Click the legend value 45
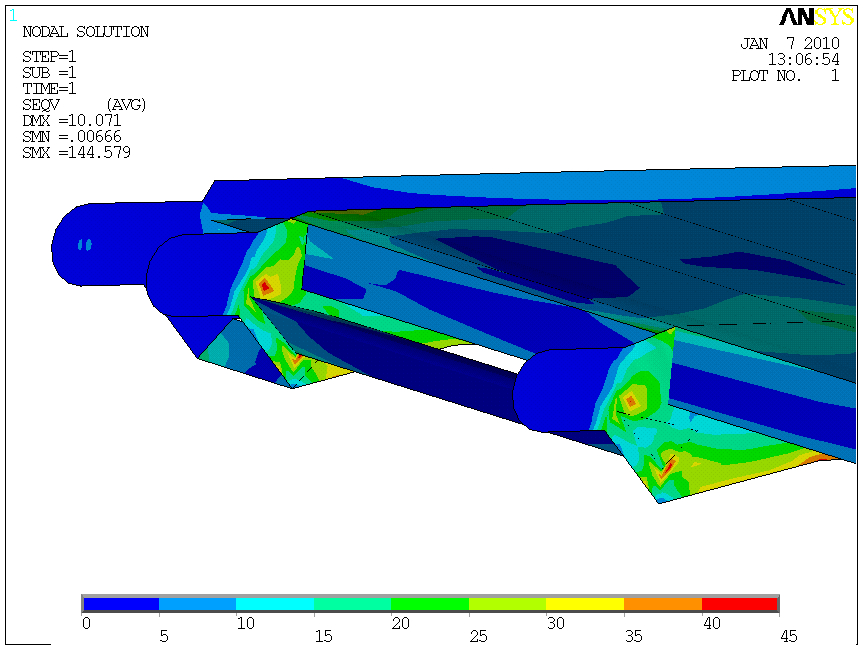The width and height of the screenshot is (863, 650). (789, 636)
